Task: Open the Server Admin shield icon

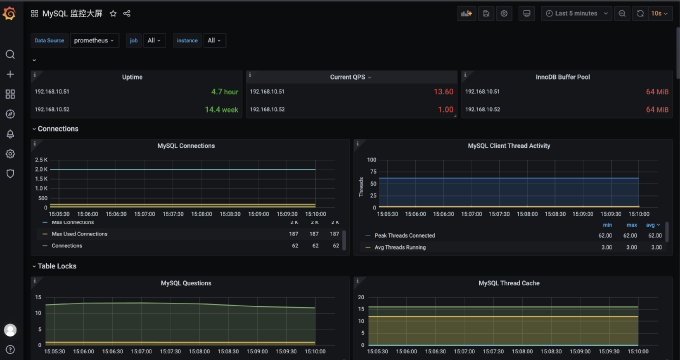Action: 10,173
